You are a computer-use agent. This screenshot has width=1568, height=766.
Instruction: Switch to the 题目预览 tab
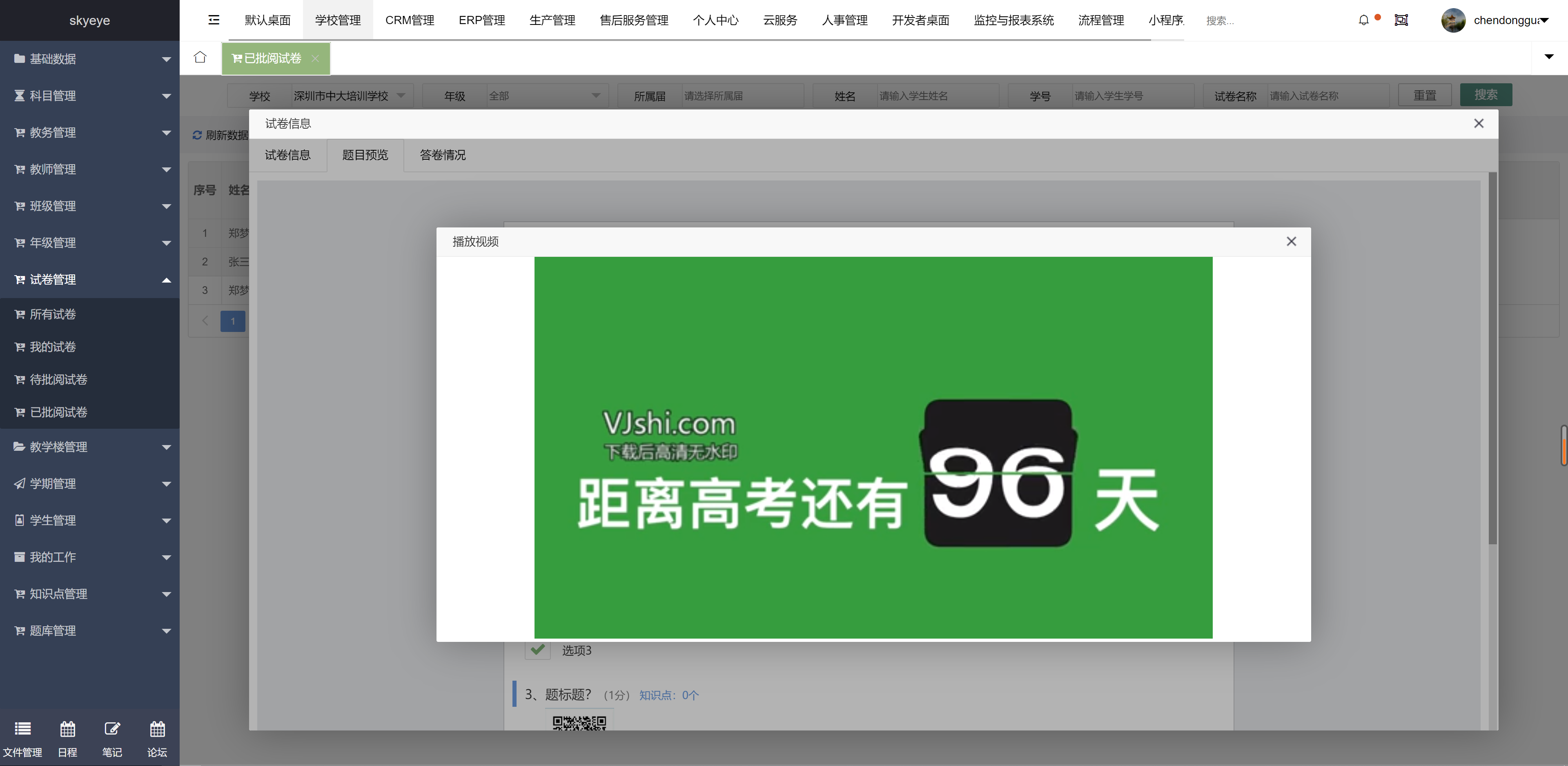(x=365, y=155)
